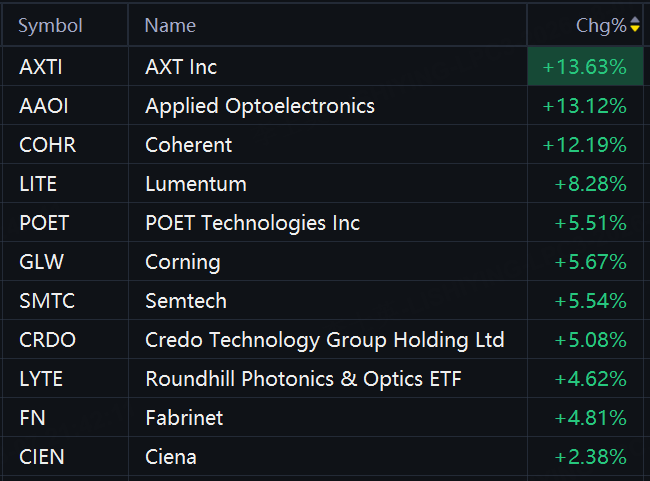Image resolution: width=650 pixels, height=481 pixels.
Task: Select the COHR ticker symbol
Action: [x=47, y=145]
